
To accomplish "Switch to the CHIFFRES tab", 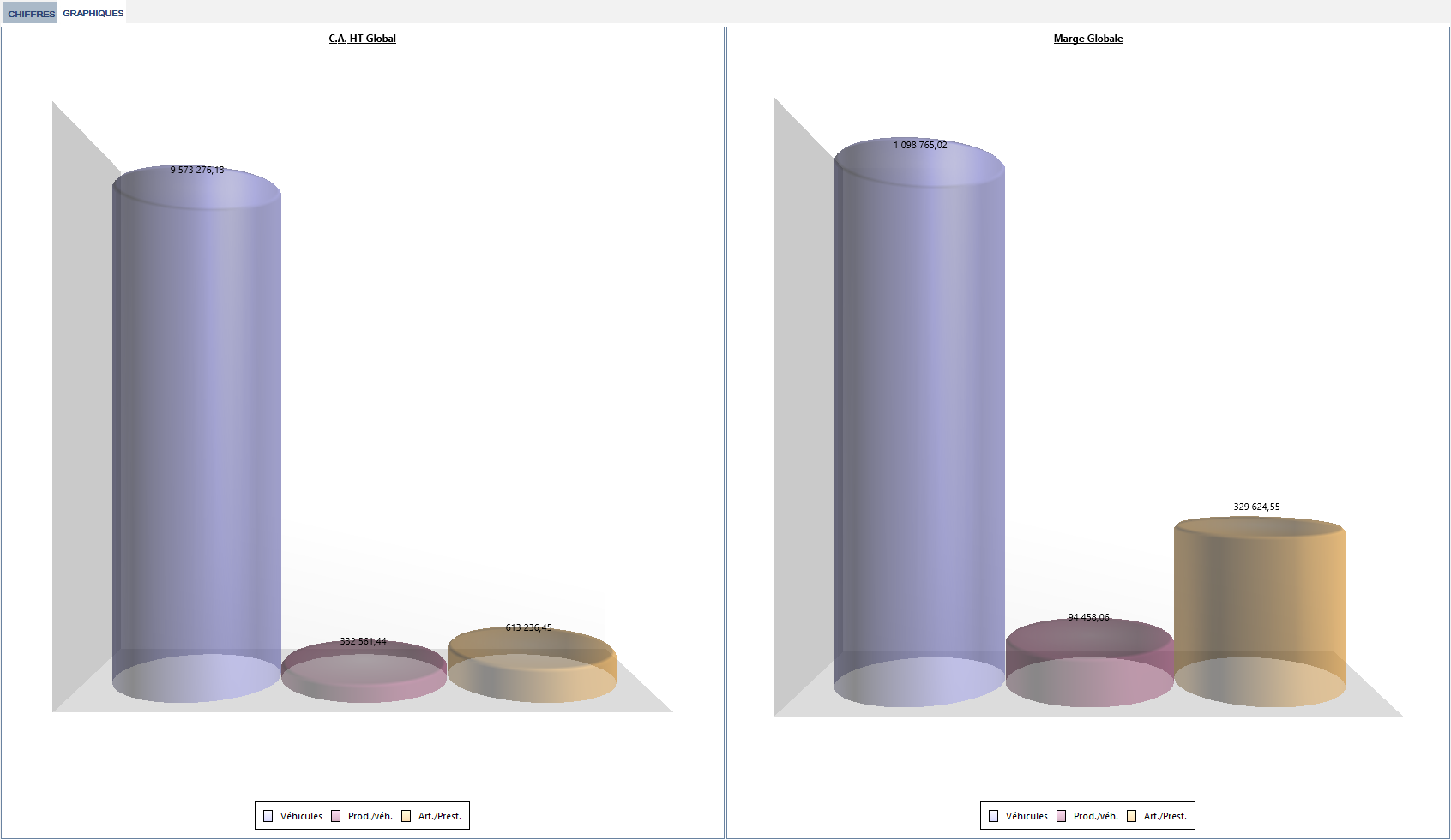I will 31,13.
